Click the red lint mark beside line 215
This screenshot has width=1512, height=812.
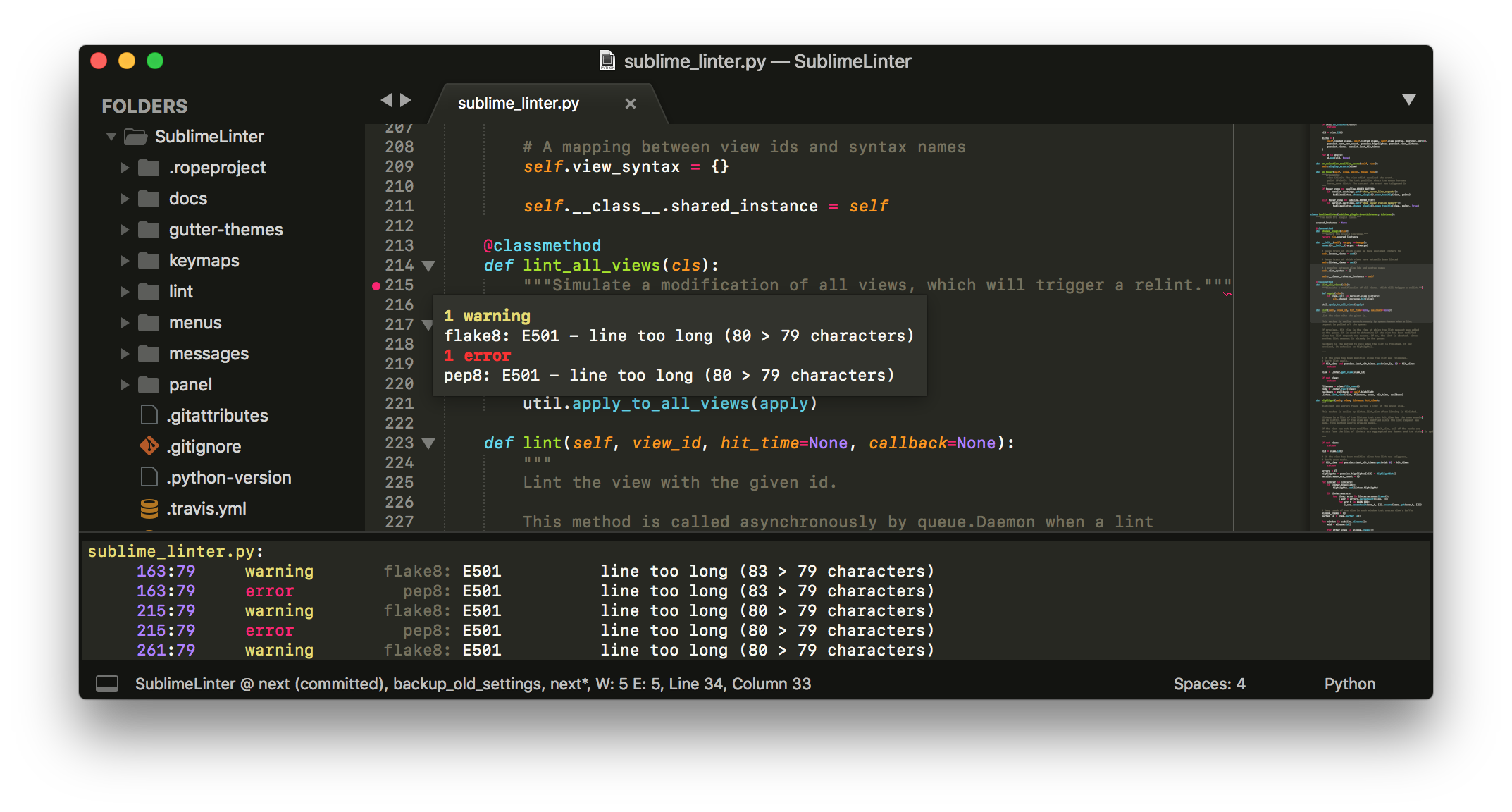click(x=376, y=285)
